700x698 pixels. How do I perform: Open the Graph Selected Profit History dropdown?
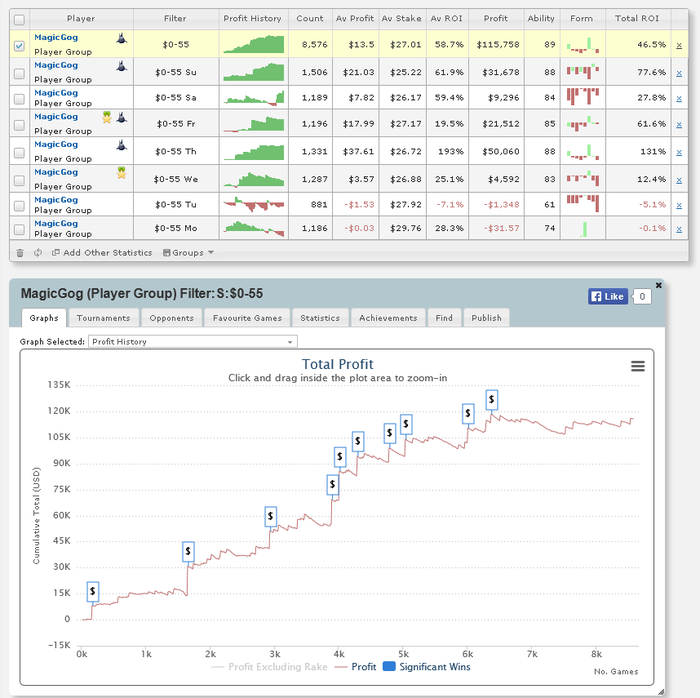(193, 341)
